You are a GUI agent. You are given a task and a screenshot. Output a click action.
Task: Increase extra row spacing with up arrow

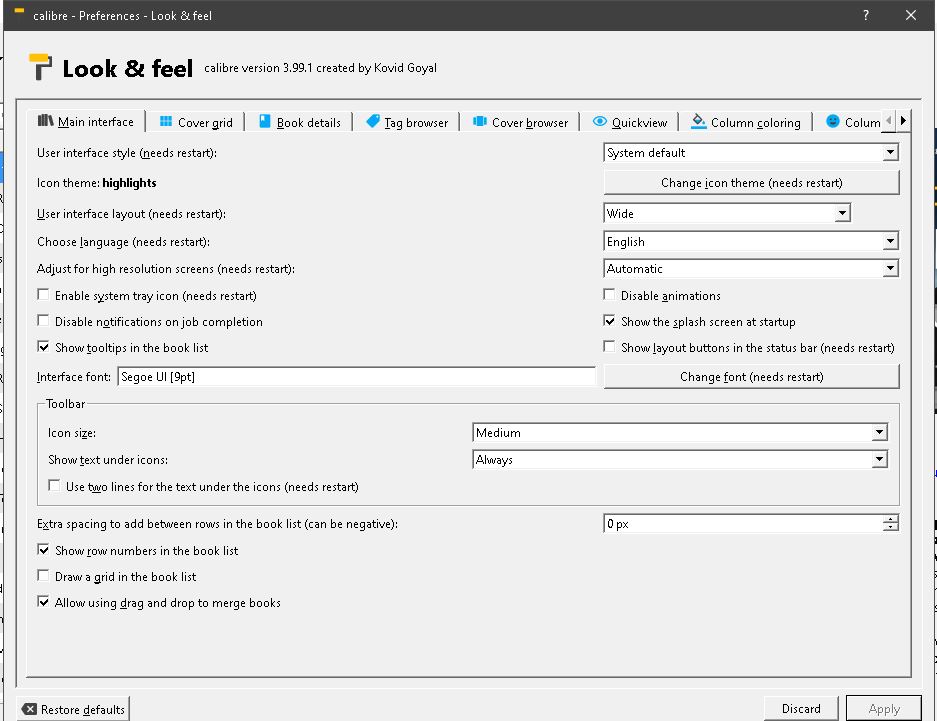coord(890,520)
